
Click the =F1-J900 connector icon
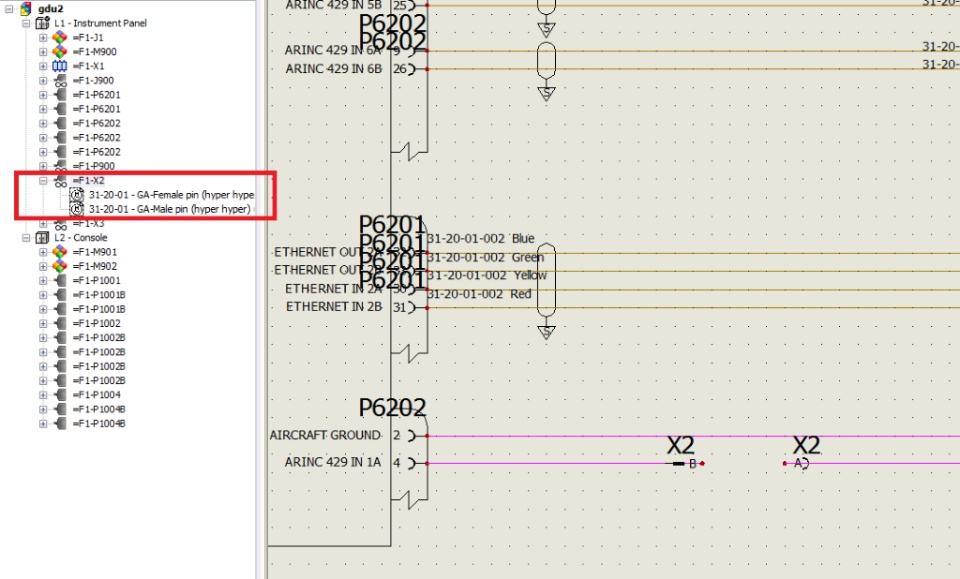point(59,80)
